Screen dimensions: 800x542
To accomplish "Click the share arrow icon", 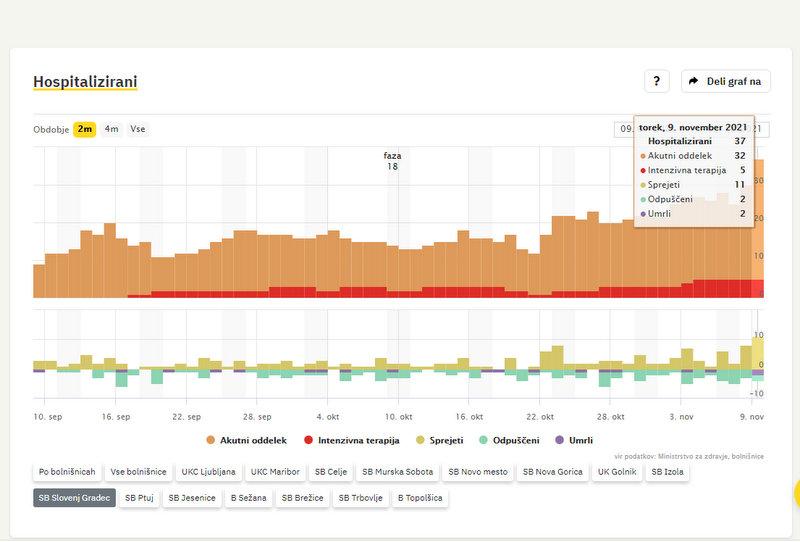I will pyautogui.click(x=693, y=82).
